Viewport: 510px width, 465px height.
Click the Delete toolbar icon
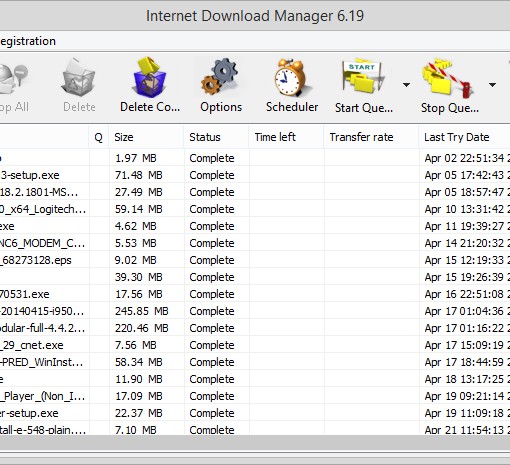(x=79, y=77)
